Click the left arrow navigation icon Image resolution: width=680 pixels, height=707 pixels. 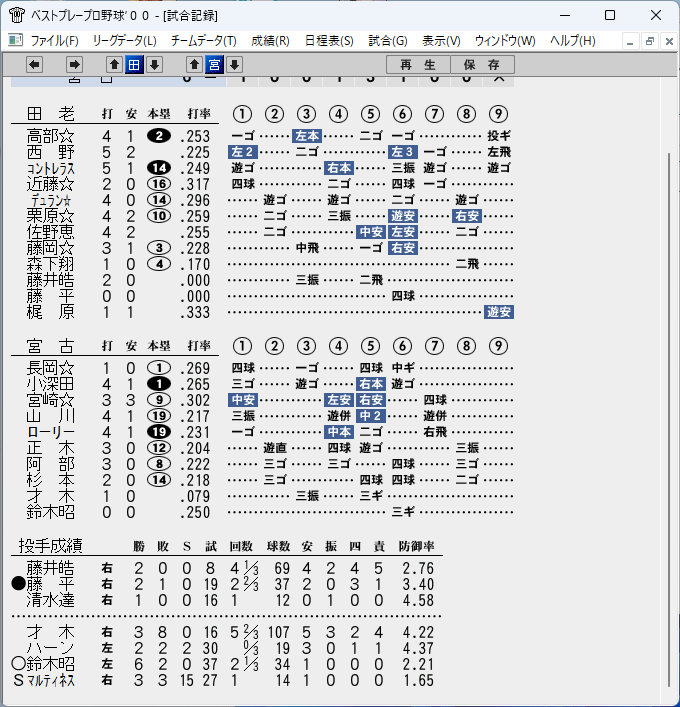pos(35,65)
